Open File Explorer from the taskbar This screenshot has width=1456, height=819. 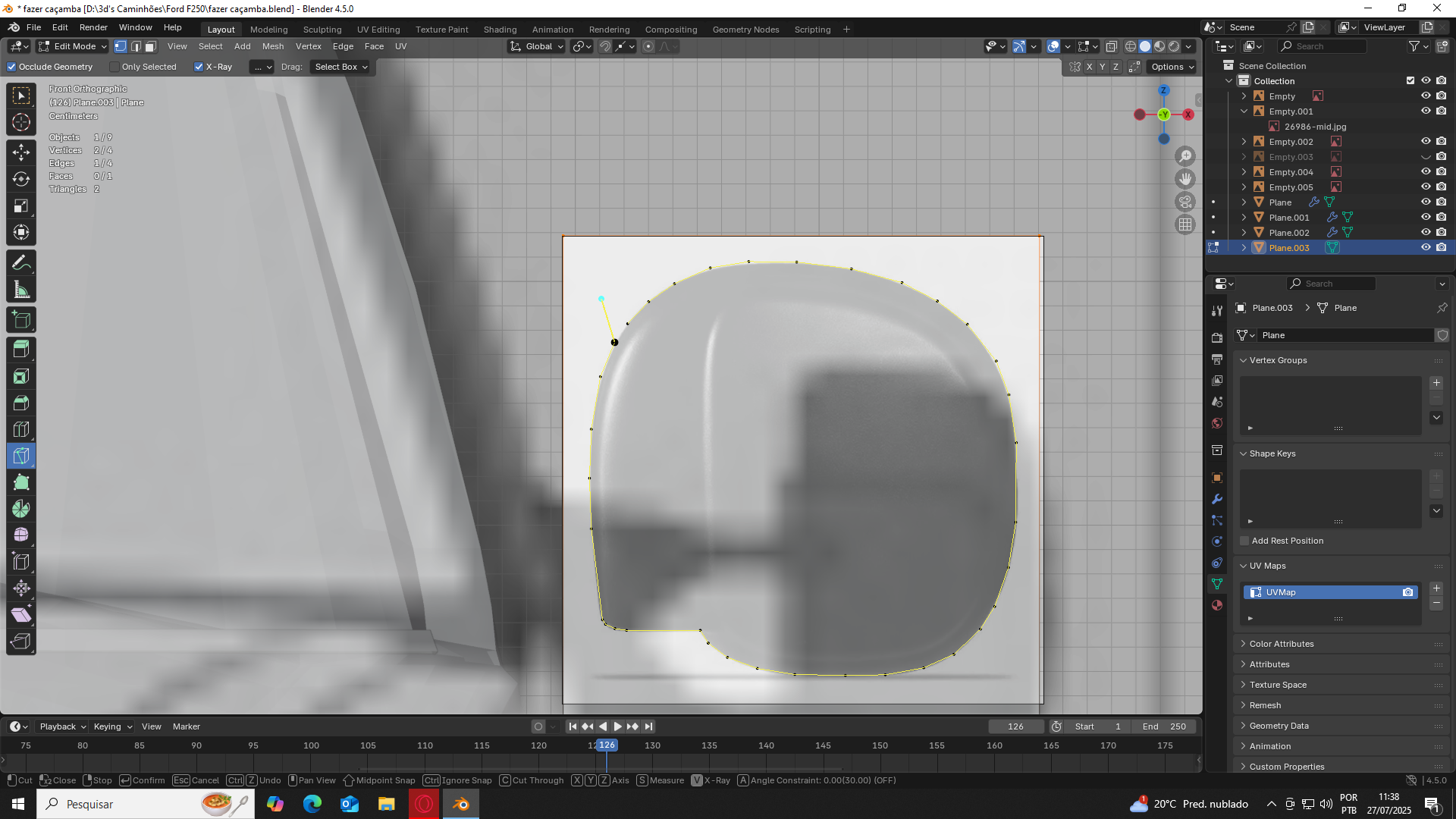click(387, 804)
